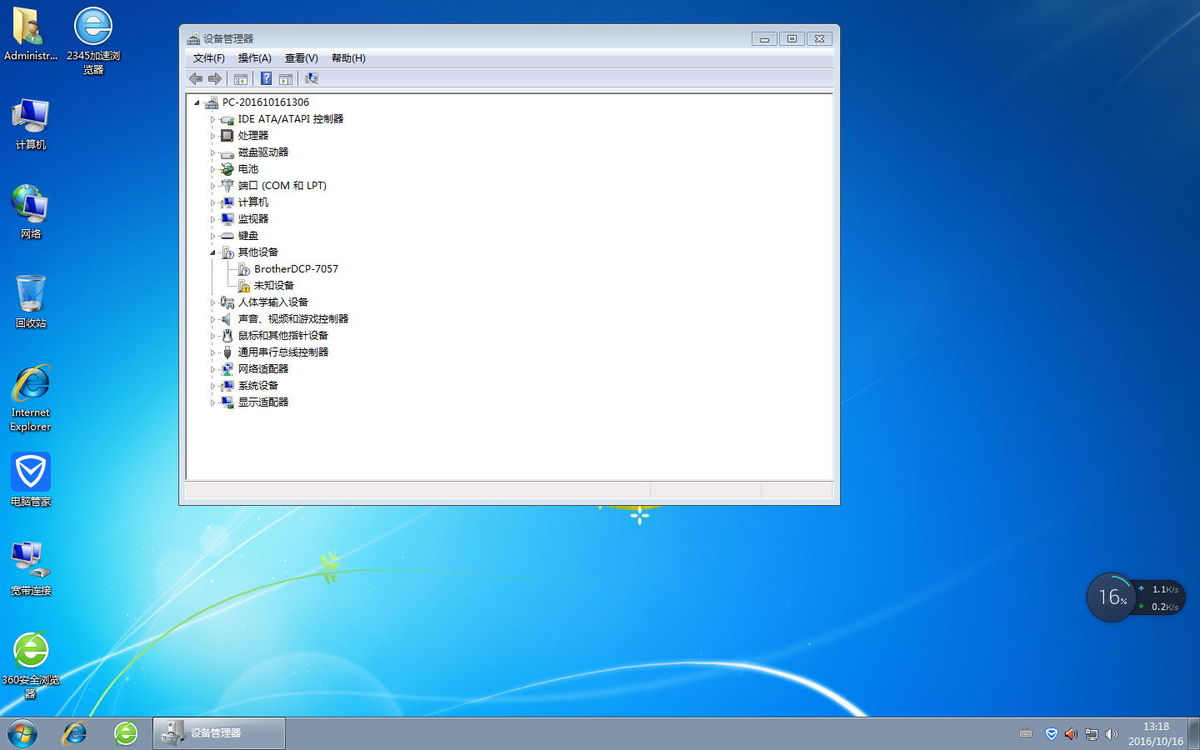The width and height of the screenshot is (1200, 750).
Task: Select the 宽带连接 desktop icon
Action: point(30,569)
